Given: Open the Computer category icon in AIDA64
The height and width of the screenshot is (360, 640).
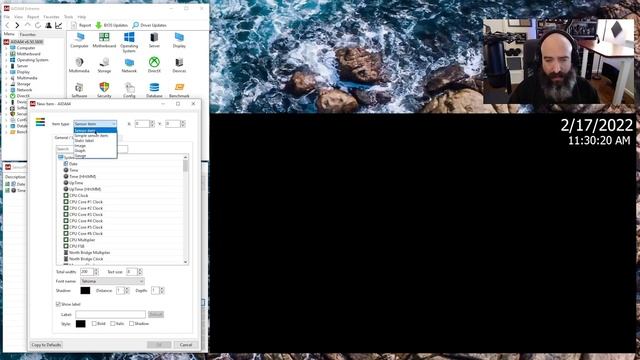Looking at the screenshot, I should point(79,40).
